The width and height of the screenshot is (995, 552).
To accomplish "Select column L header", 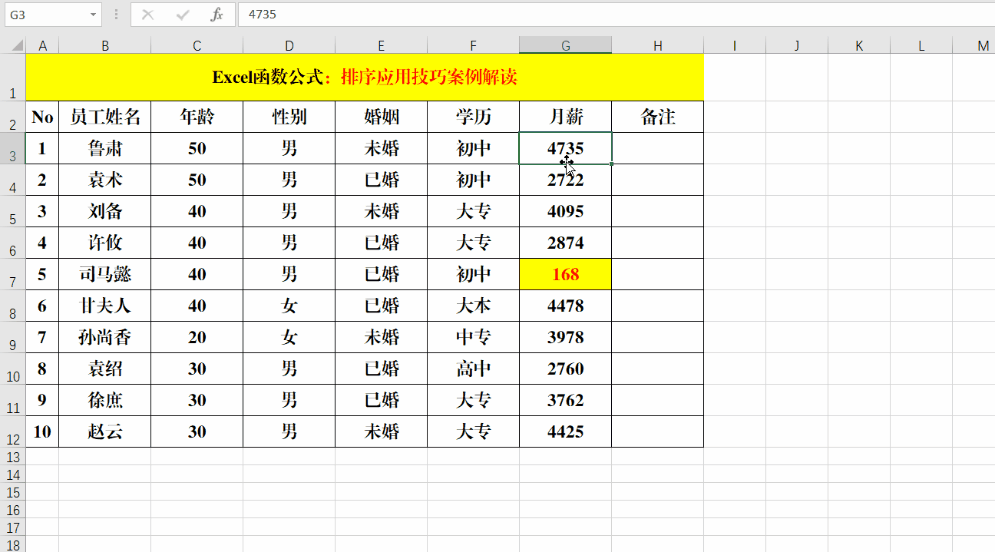I will coord(921,46).
